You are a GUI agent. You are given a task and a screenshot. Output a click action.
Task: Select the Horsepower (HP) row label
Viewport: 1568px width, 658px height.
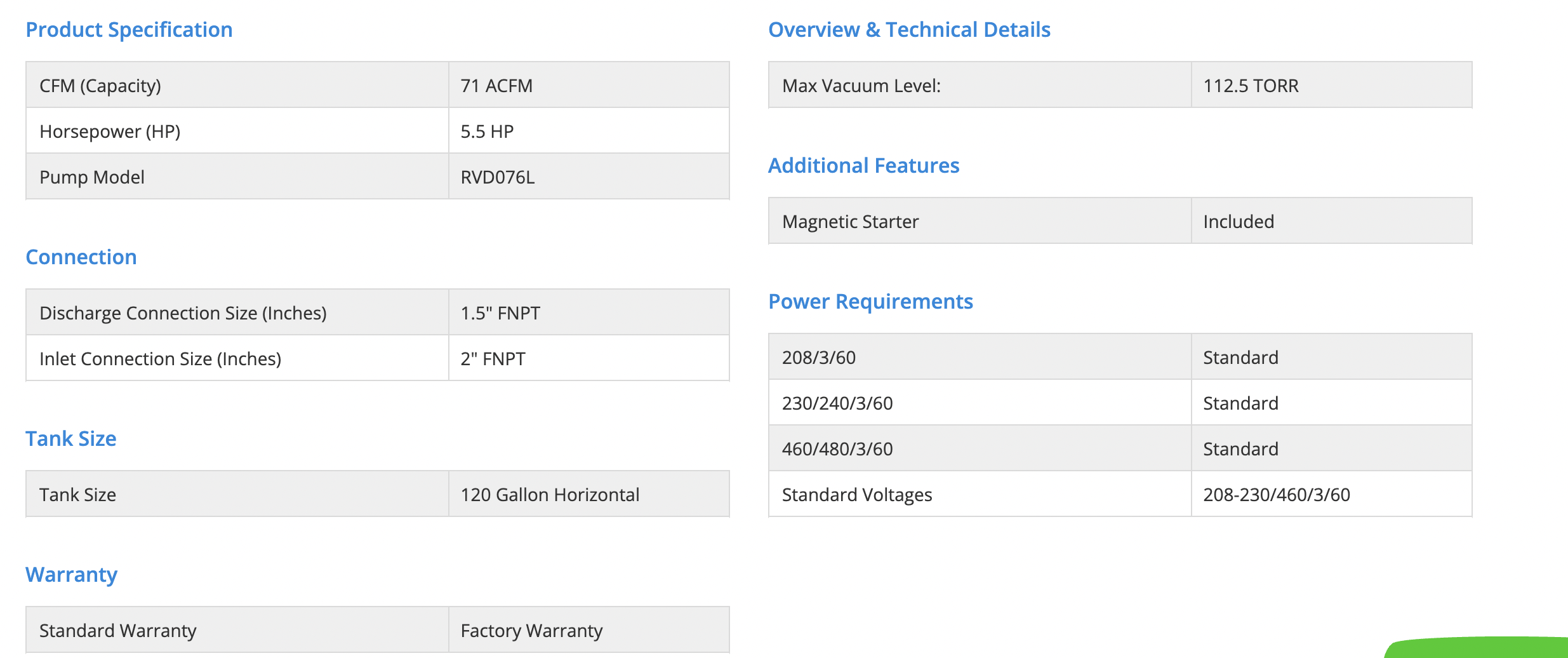coord(110,131)
